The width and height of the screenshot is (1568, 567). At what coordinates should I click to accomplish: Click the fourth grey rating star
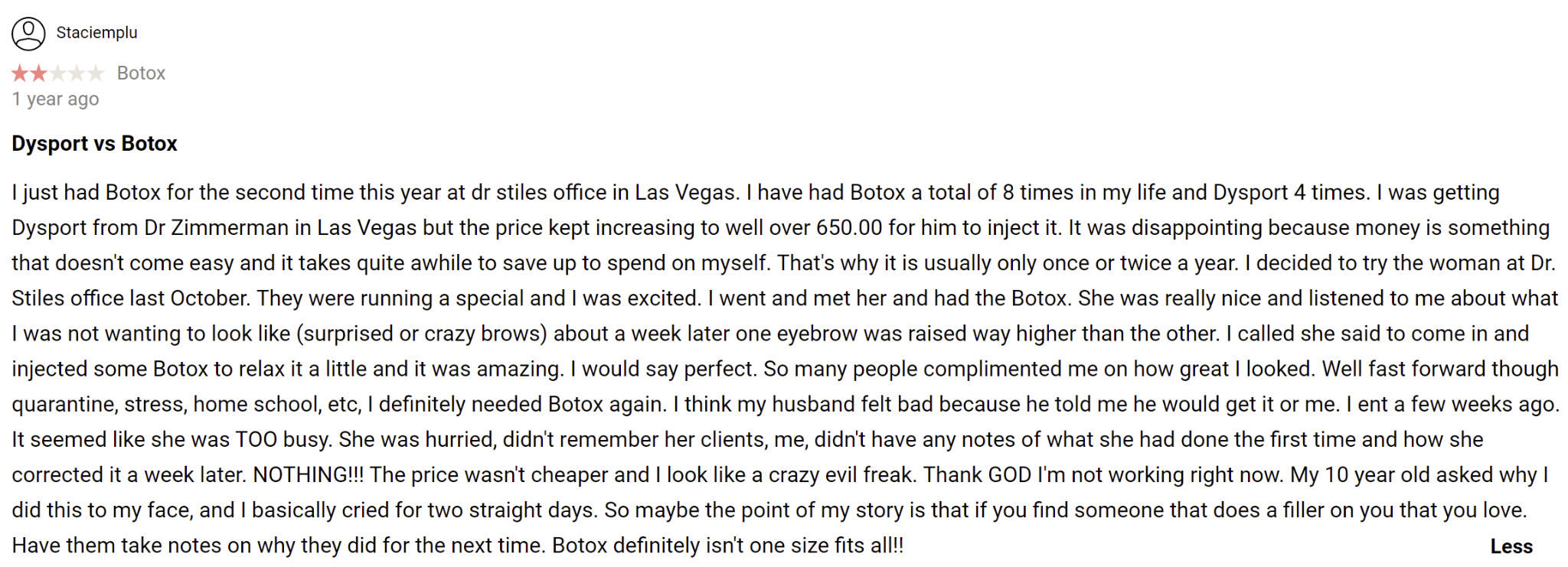point(77,73)
